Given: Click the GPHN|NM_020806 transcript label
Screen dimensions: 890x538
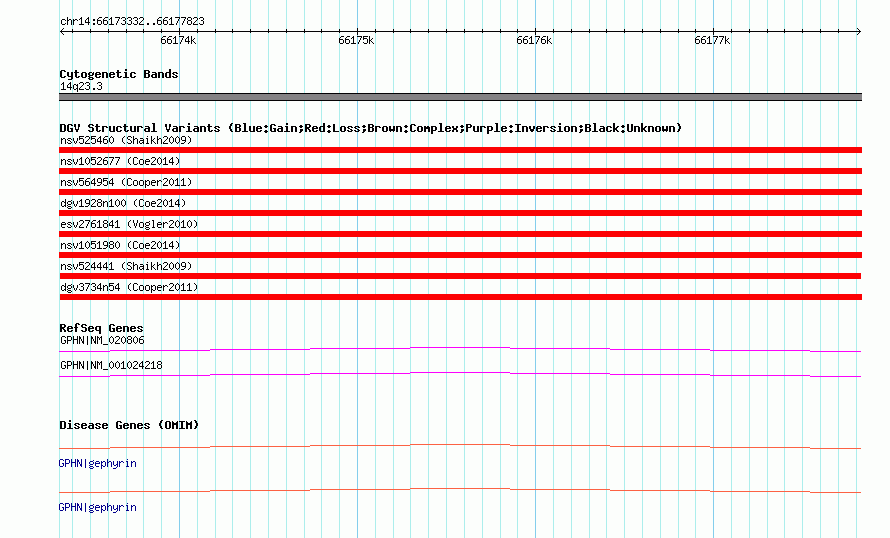Looking at the screenshot, I should click(102, 341).
